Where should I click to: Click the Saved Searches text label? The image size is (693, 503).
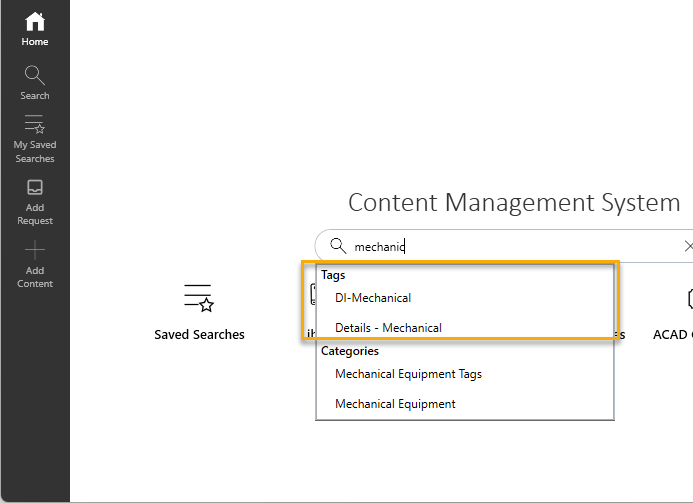tap(199, 335)
